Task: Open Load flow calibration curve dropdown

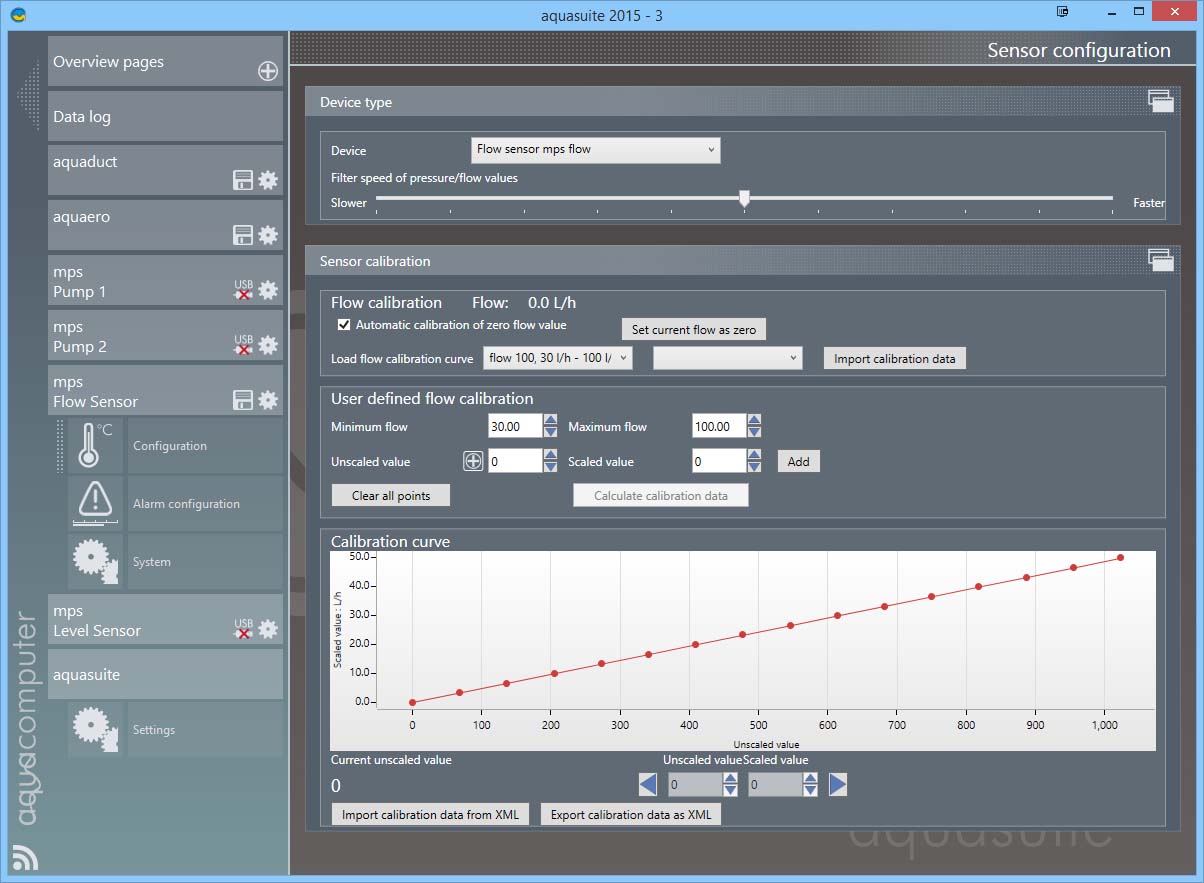Action: [x=557, y=358]
